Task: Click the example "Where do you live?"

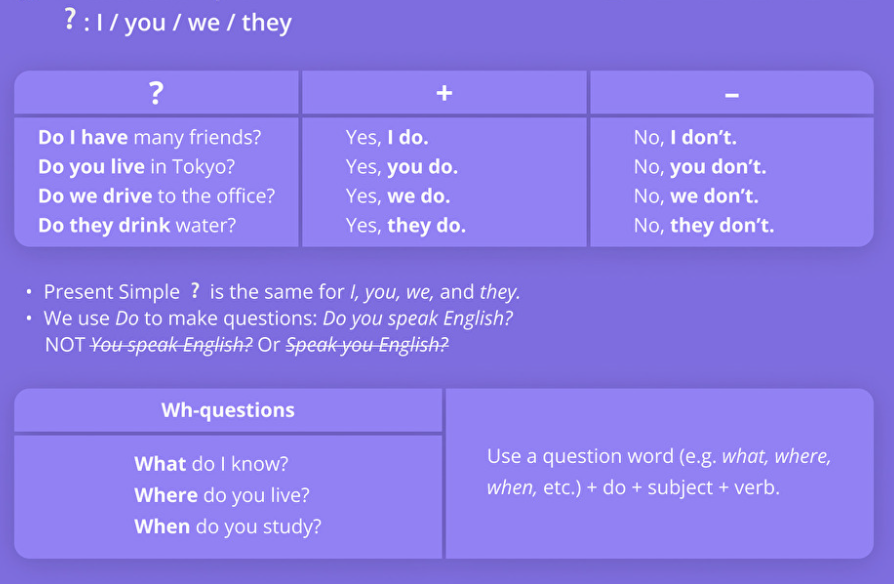Action: [222, 495]
